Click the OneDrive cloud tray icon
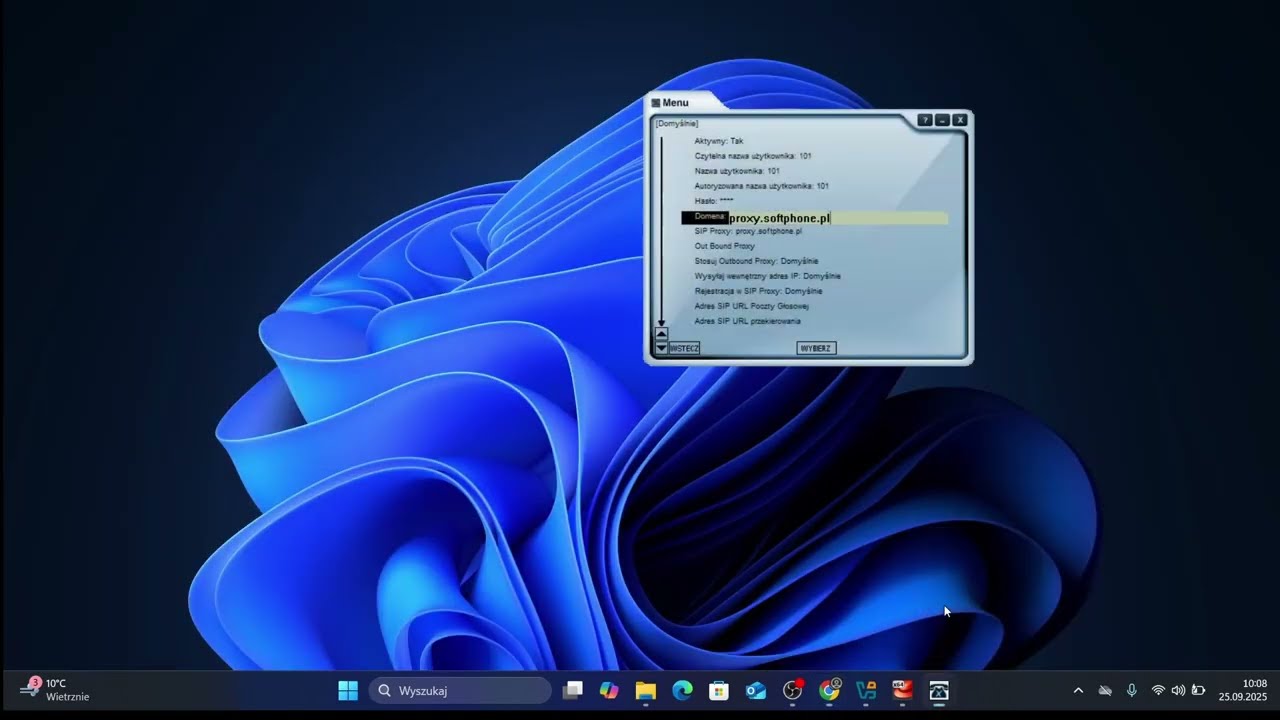Image resolution: width=1280 pixels, height=720 pixels. point(1105,690)
